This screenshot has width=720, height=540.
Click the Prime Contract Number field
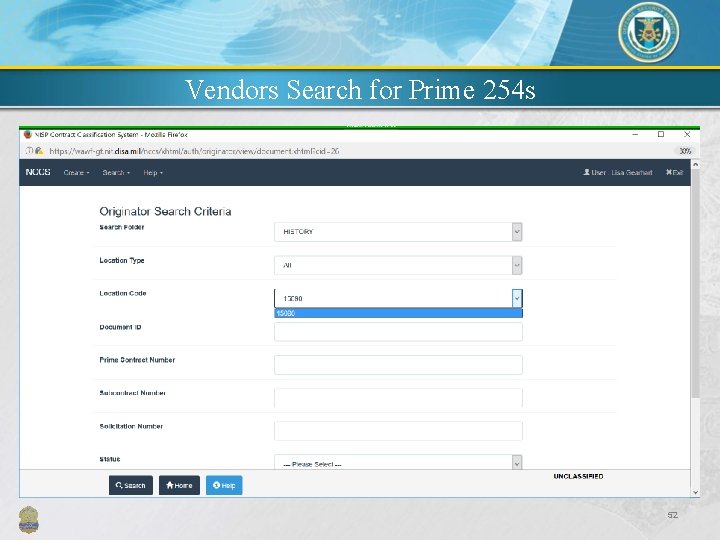tap(398, 365)
